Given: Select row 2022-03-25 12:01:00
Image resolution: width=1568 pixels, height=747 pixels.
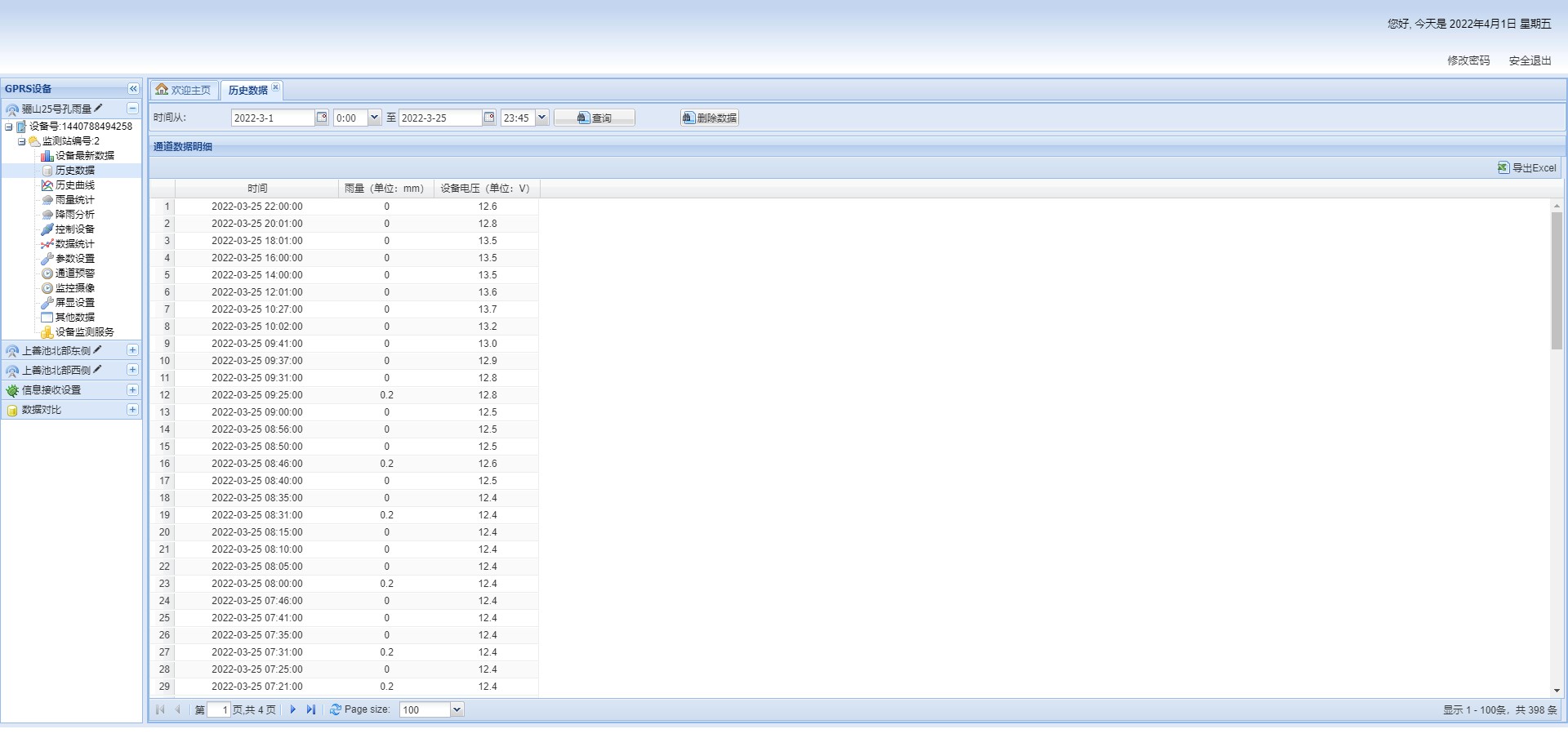Looking at the screenshot, I should [344, 292].
